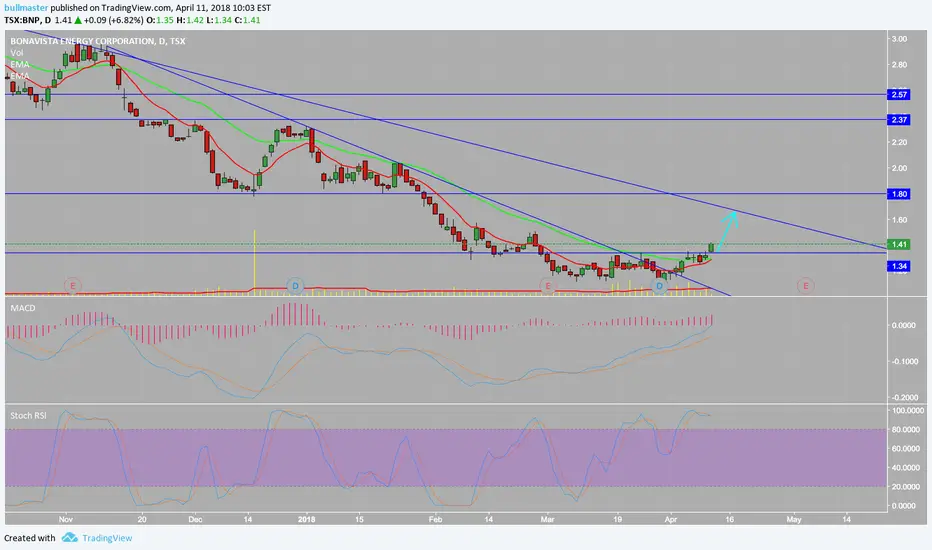Click the MACD pane label
The height and width of the screenshot is (550, 932).
pyautogui.click(x=23, y=308)
